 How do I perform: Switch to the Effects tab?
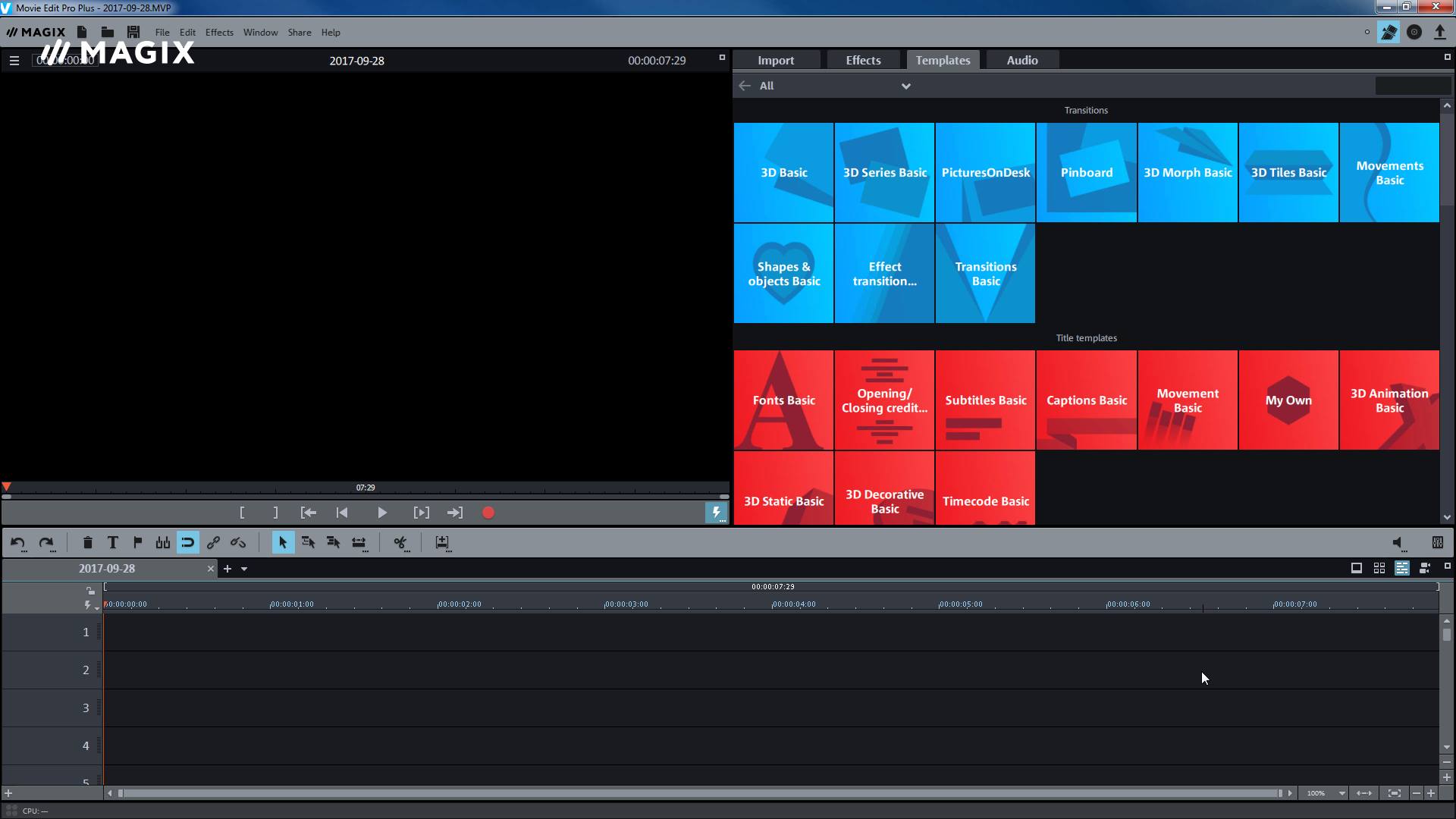point(862,59)
